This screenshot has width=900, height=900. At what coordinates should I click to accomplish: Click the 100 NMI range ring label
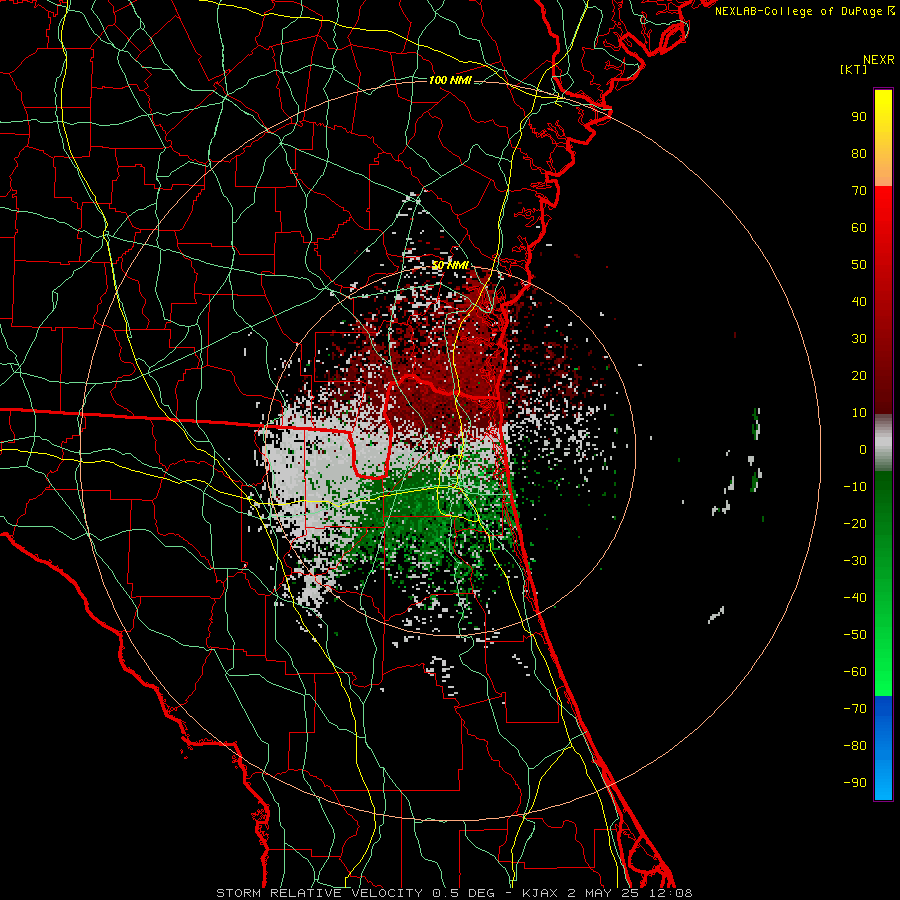pyautogui.click(x=450, y=80)
